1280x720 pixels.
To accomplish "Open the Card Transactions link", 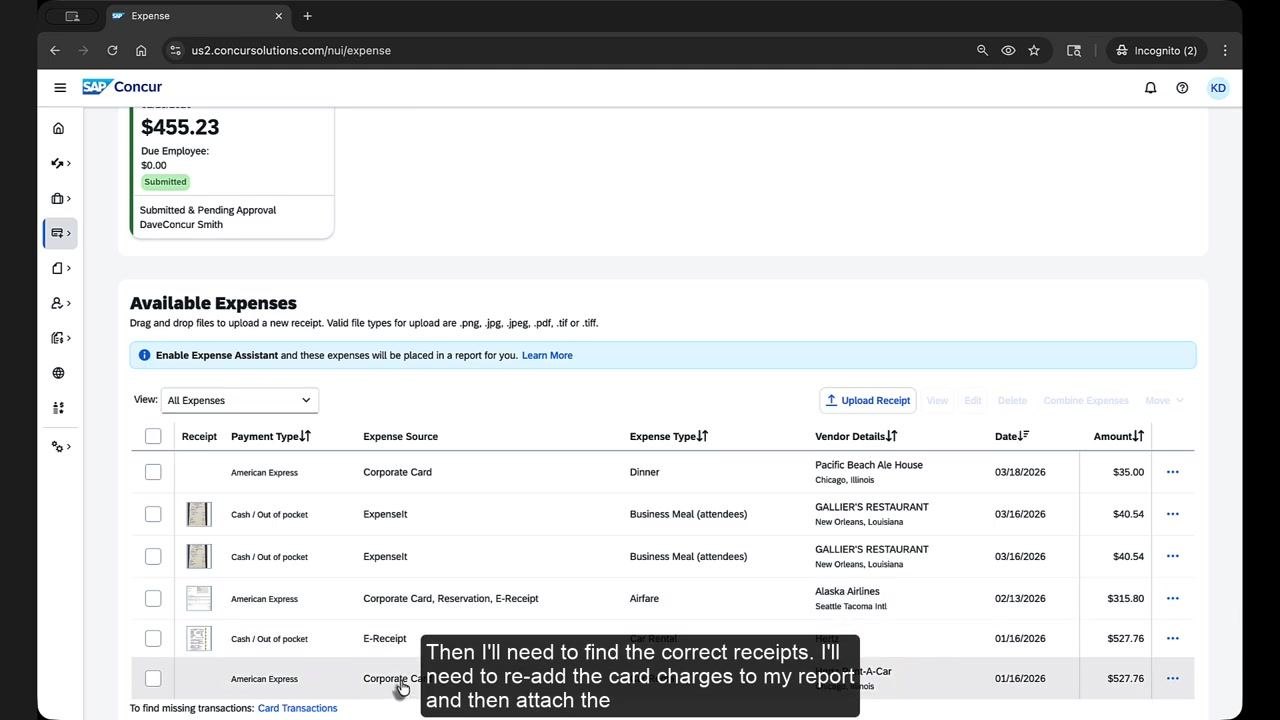I will click(297, 708).
